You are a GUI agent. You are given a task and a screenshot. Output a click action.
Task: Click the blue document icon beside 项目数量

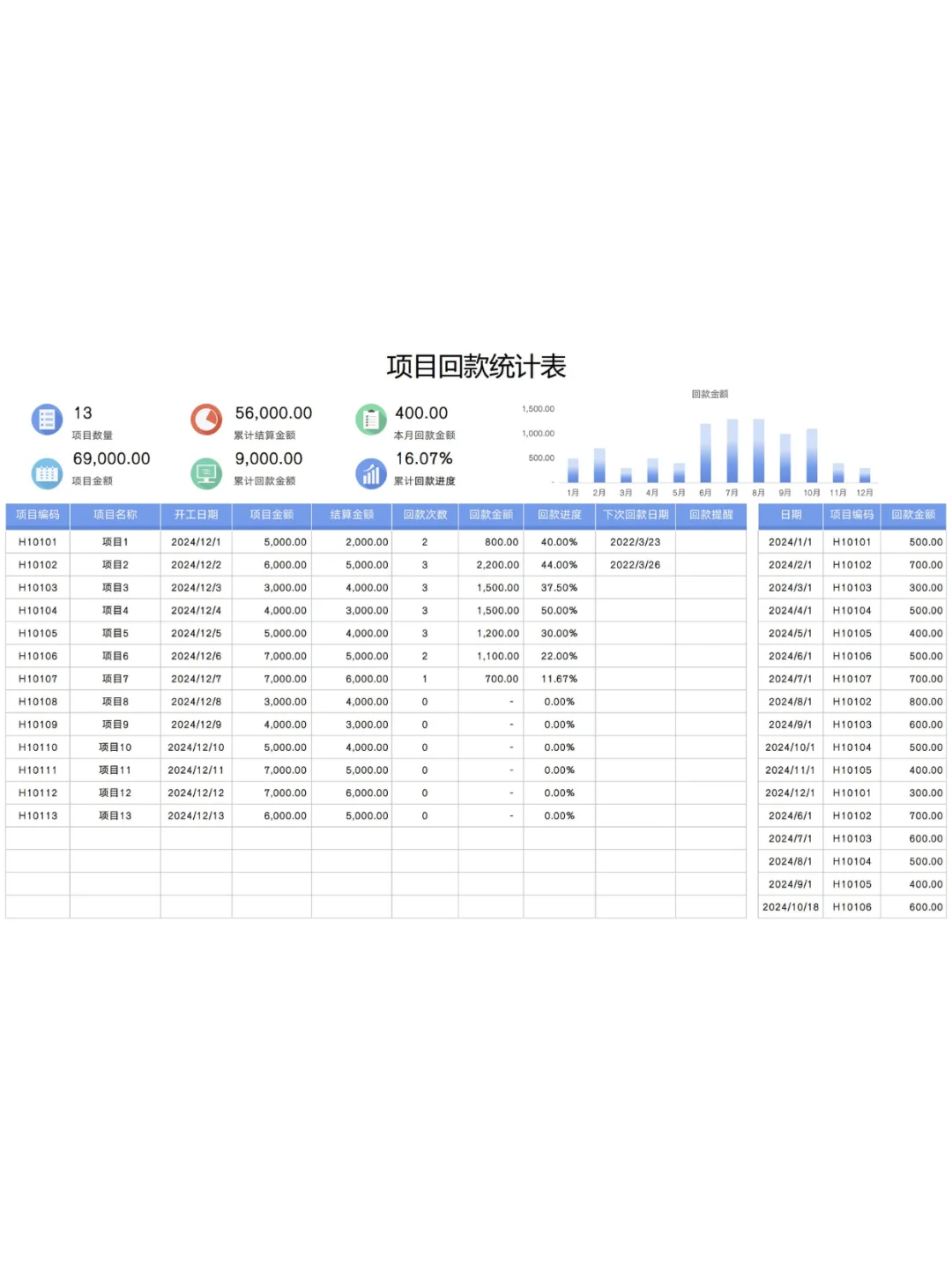45,418
